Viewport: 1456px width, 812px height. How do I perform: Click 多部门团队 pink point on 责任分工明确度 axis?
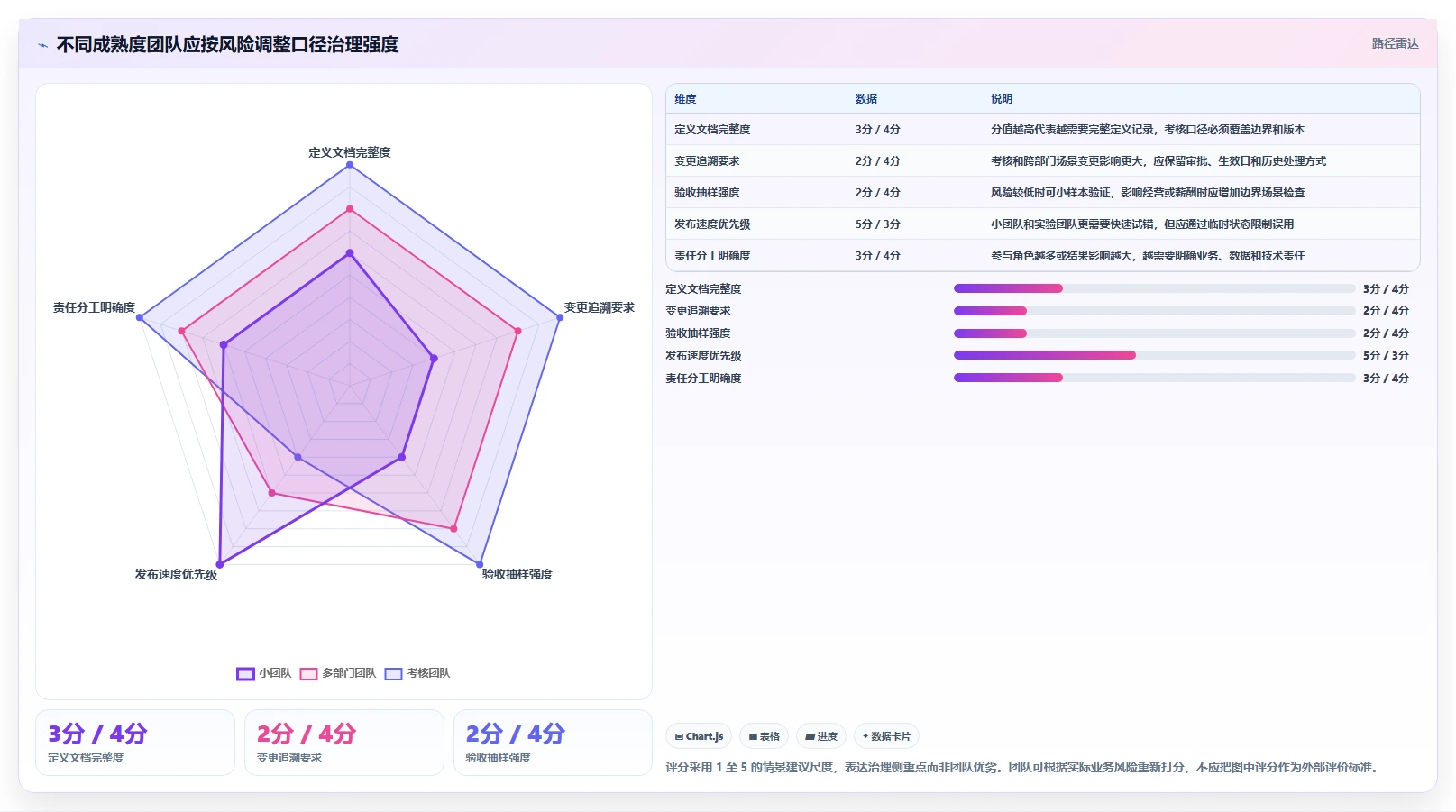pyautogui.click(x=181, y=331)
